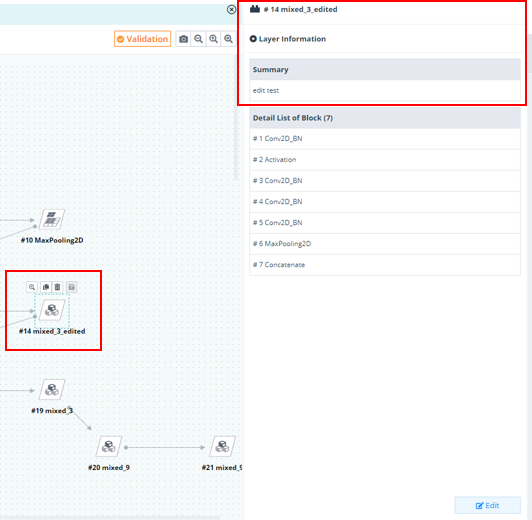Open block item # 1 Conv2D_BN
532x520 pixels.
pos(385,139)
